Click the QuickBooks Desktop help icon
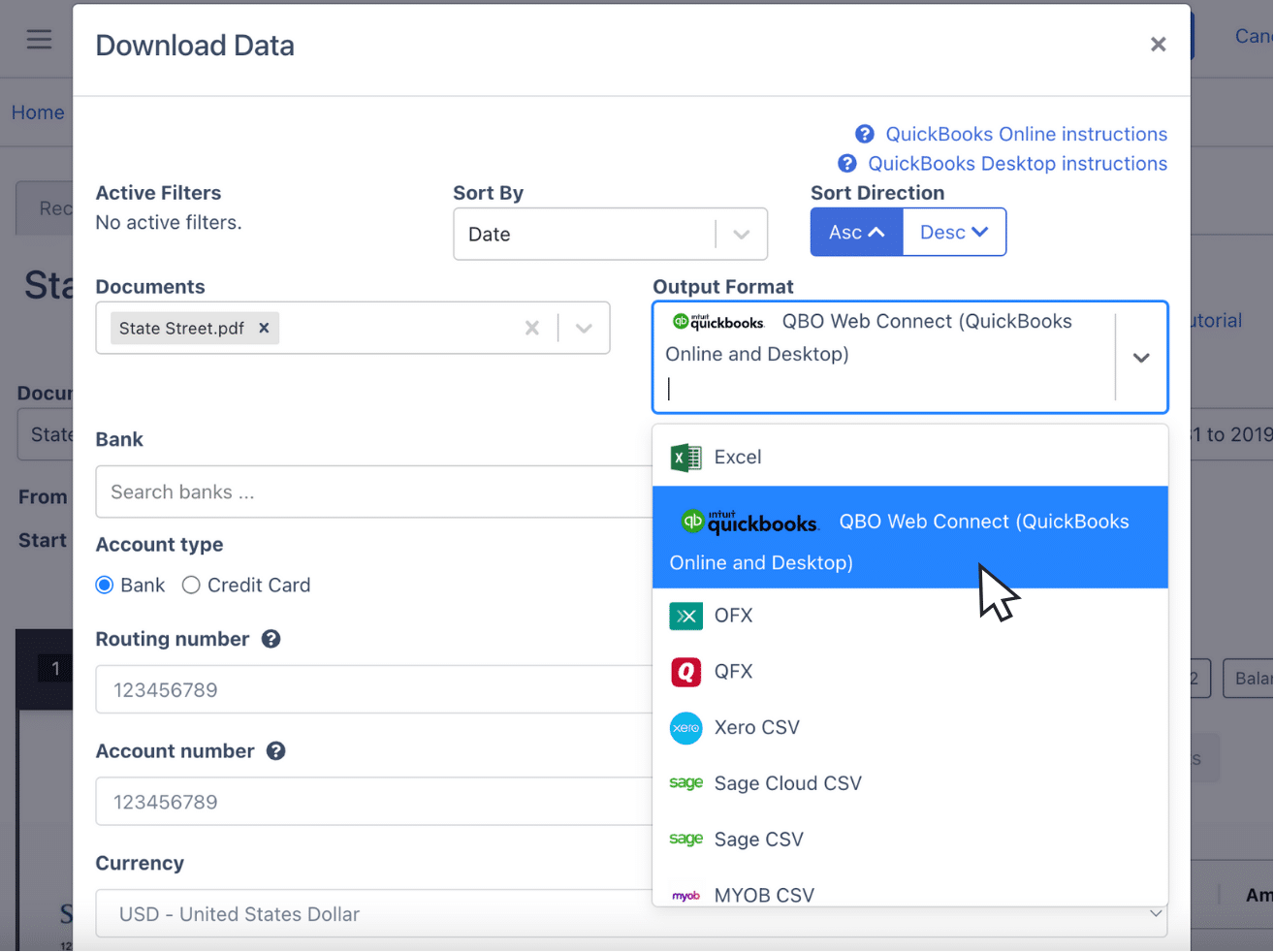The image size is (1274, 952). [847, 164]
